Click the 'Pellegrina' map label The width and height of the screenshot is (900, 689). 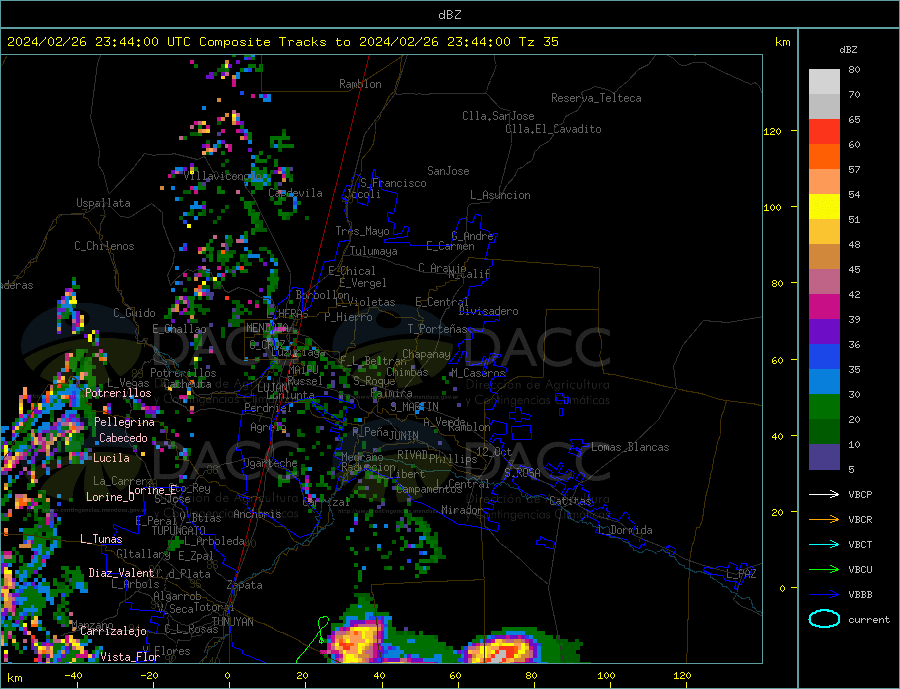click(124, 422)
